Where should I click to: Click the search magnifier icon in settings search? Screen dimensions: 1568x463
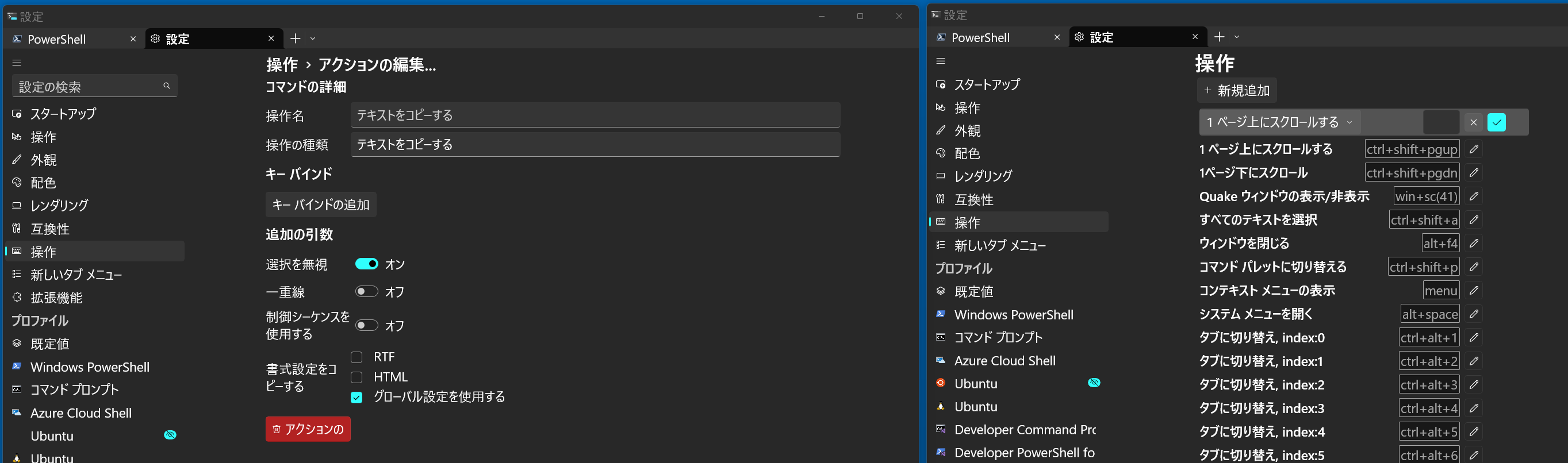click(x=166, y=86)
